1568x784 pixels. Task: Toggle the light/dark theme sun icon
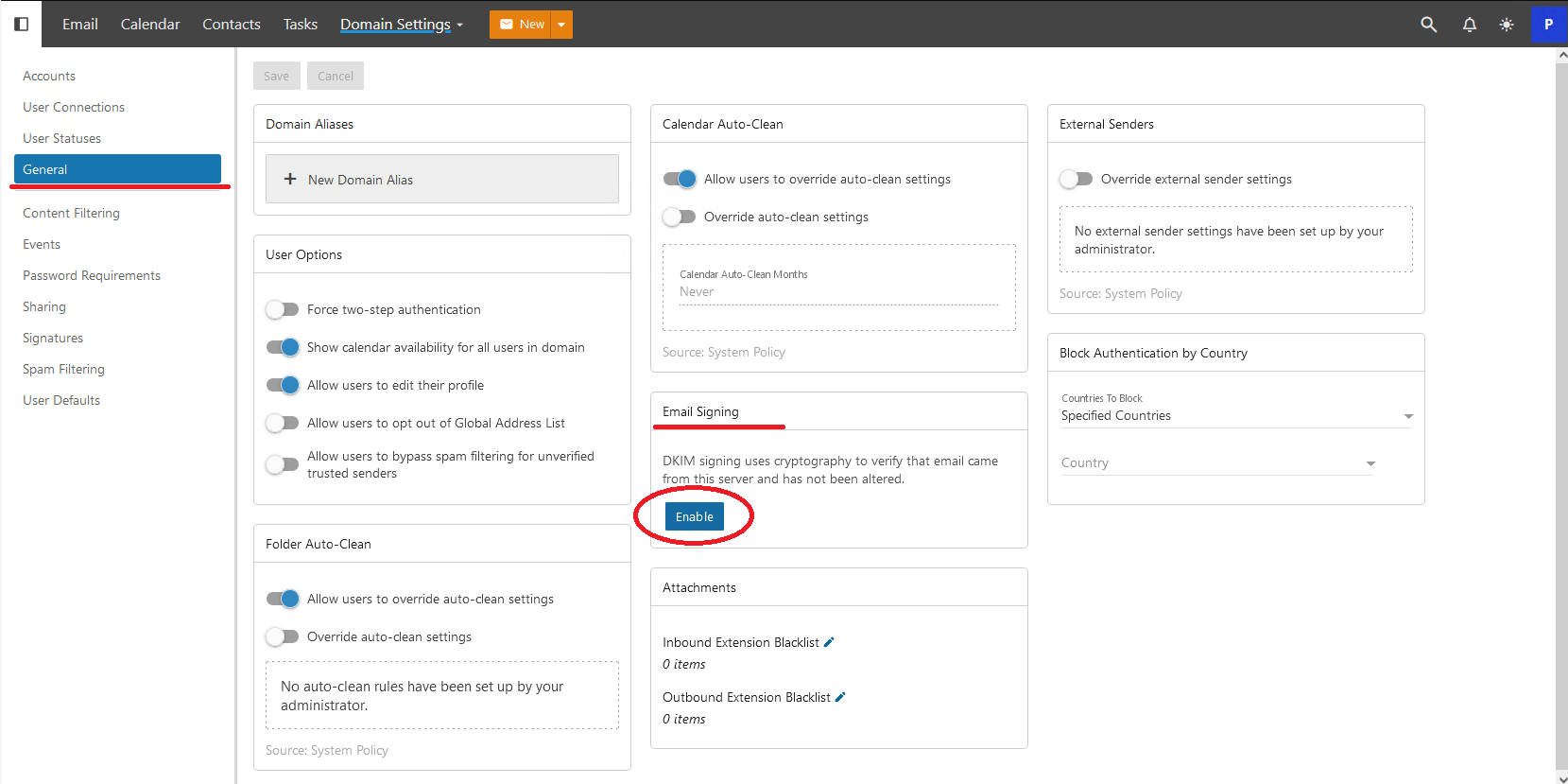(1507, 25)
